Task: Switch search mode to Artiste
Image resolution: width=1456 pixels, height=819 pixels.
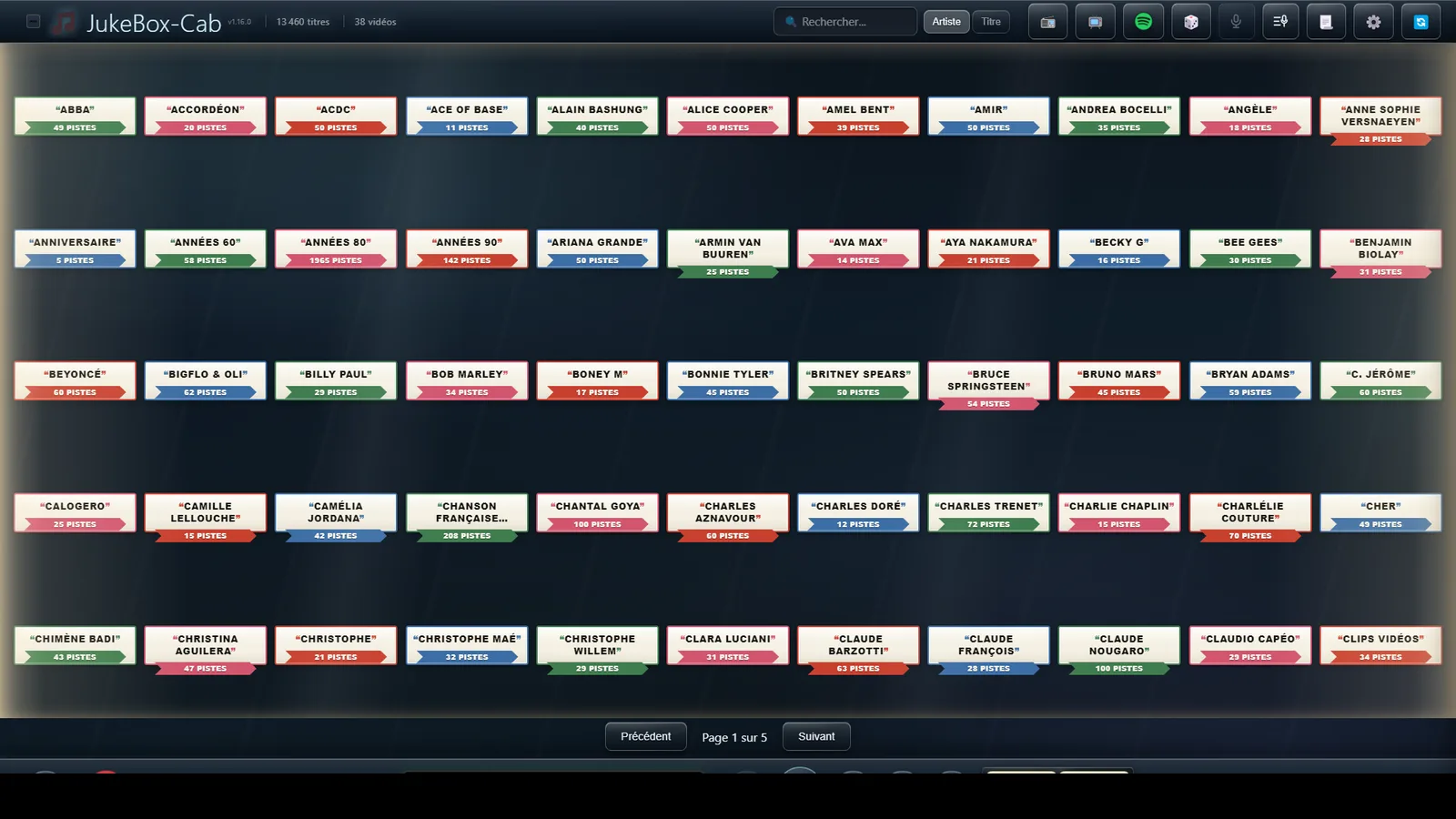Action: [x=946, y=22]
